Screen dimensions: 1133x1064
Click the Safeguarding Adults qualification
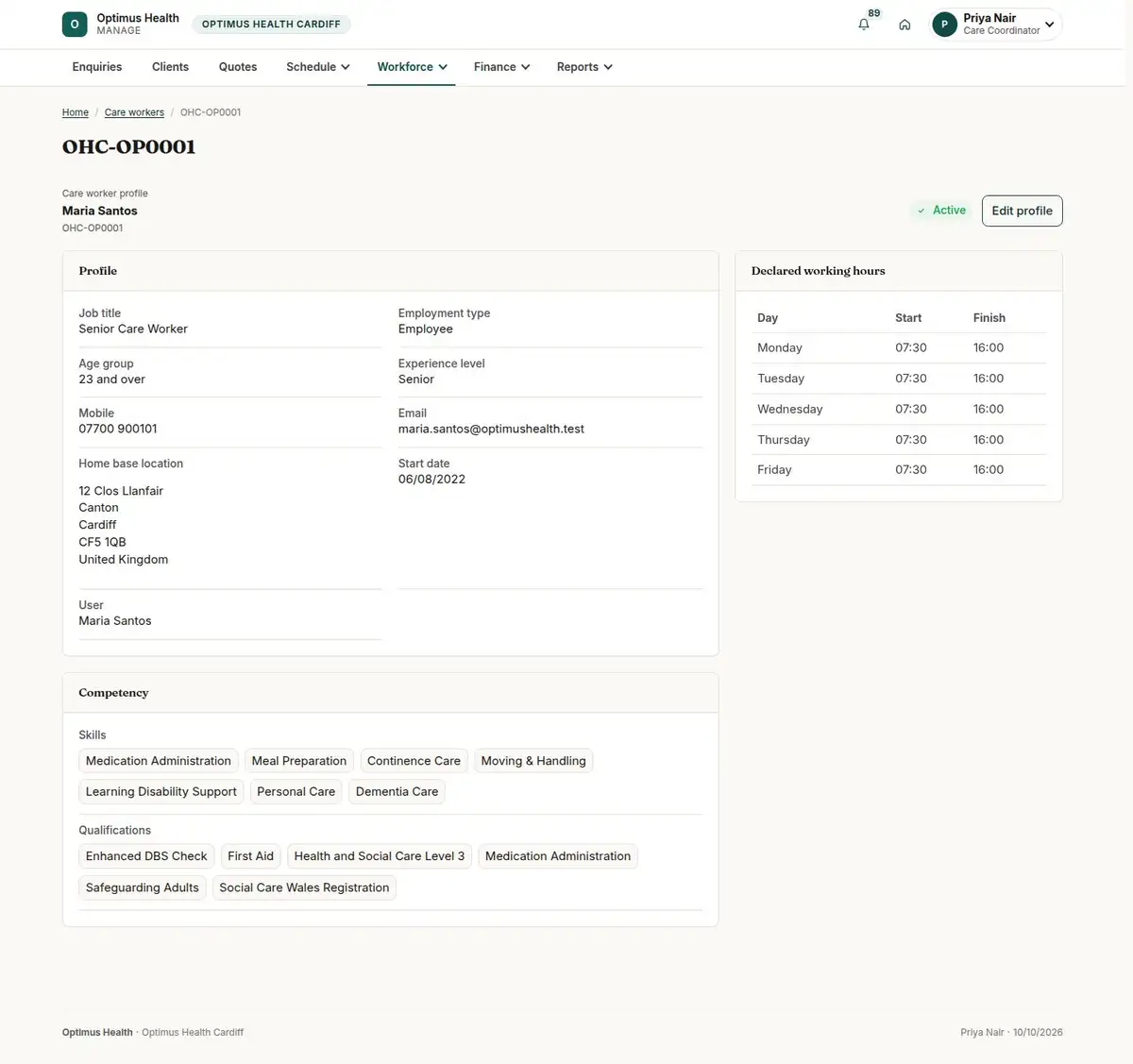tap(143, 887)
